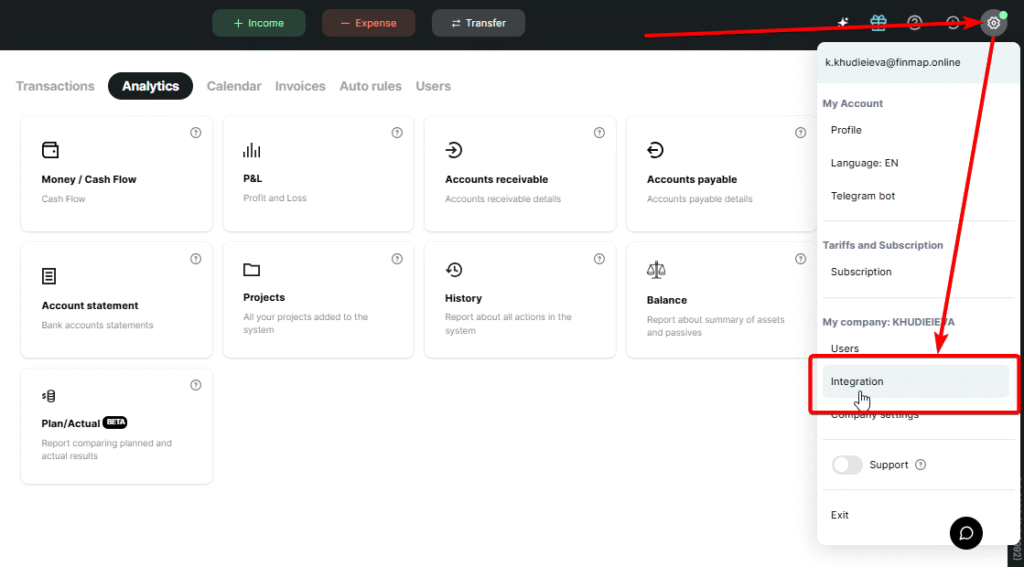1024x567 pixels.
Task: Open the Calendar tab
Action: pos(234,86)
